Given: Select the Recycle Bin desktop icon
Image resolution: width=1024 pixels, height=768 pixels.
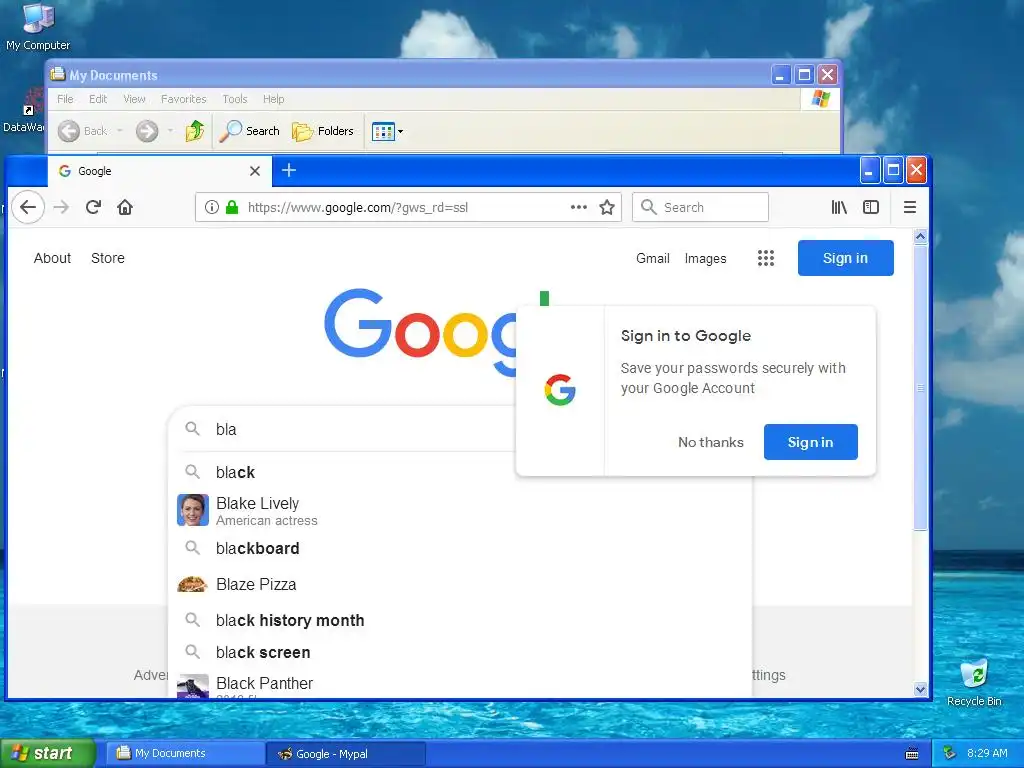Looking at the screenshot, I should [974, 683].
